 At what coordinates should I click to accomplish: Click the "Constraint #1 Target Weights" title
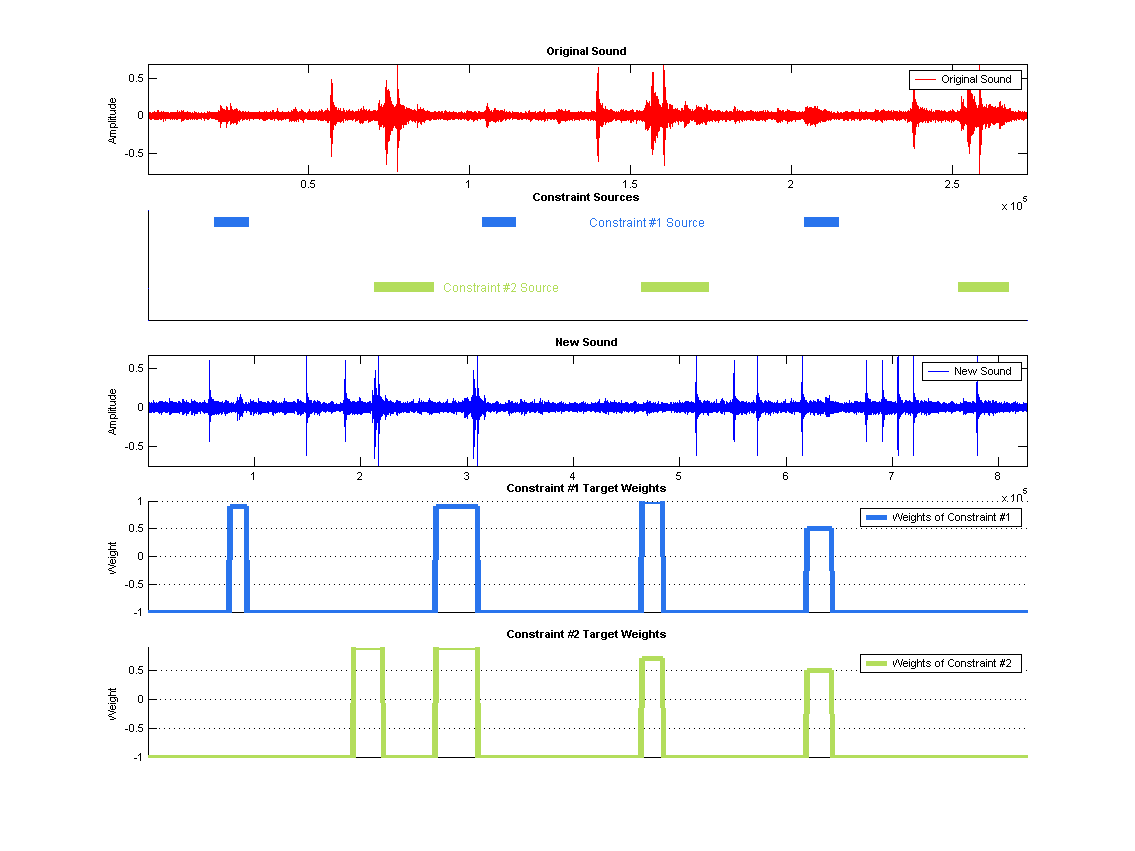click(586, 488)
